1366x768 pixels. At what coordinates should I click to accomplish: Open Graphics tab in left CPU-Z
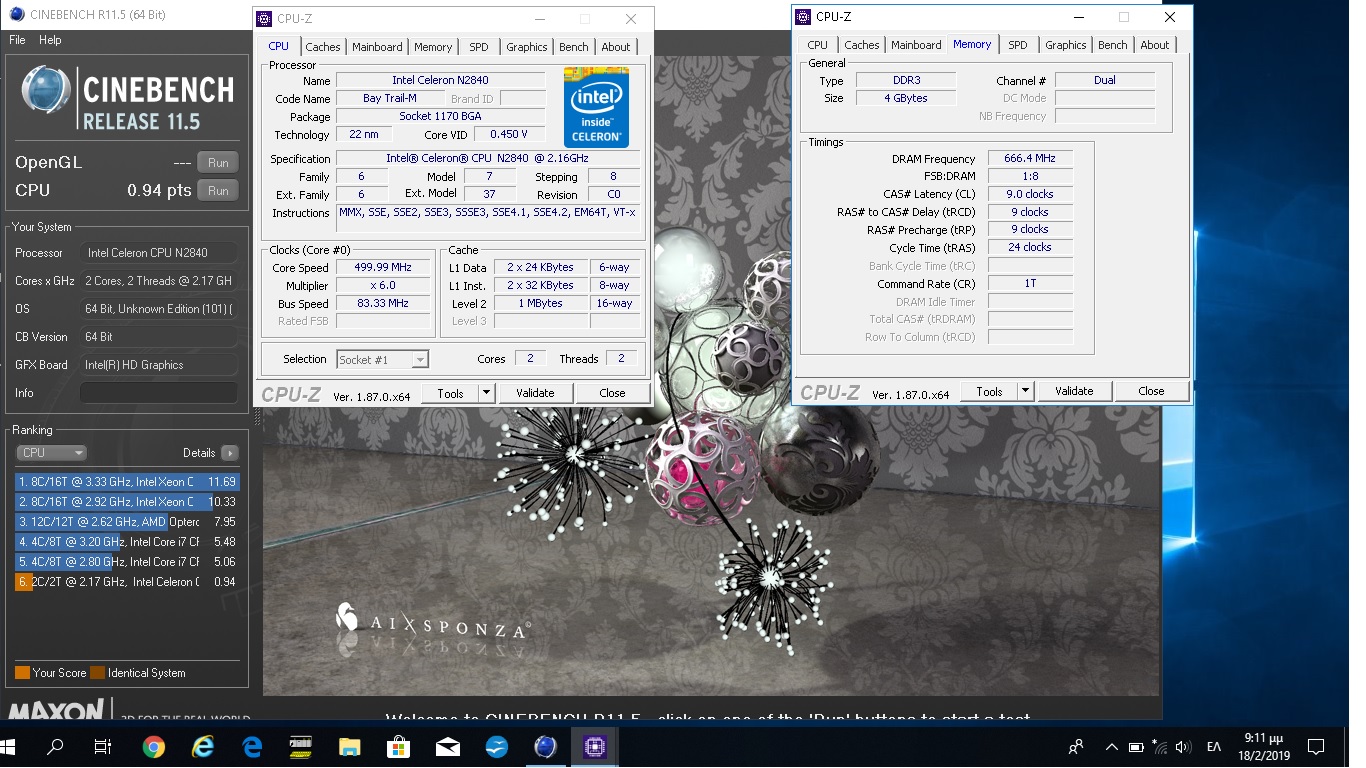(527, 47)
